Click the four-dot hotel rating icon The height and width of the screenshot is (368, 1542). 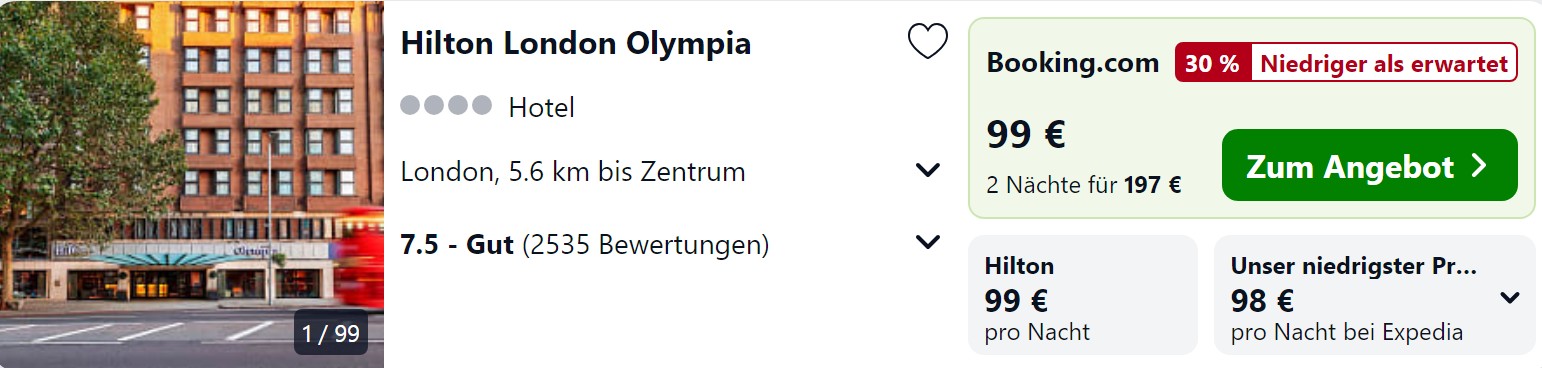click(x=446, y=105)
